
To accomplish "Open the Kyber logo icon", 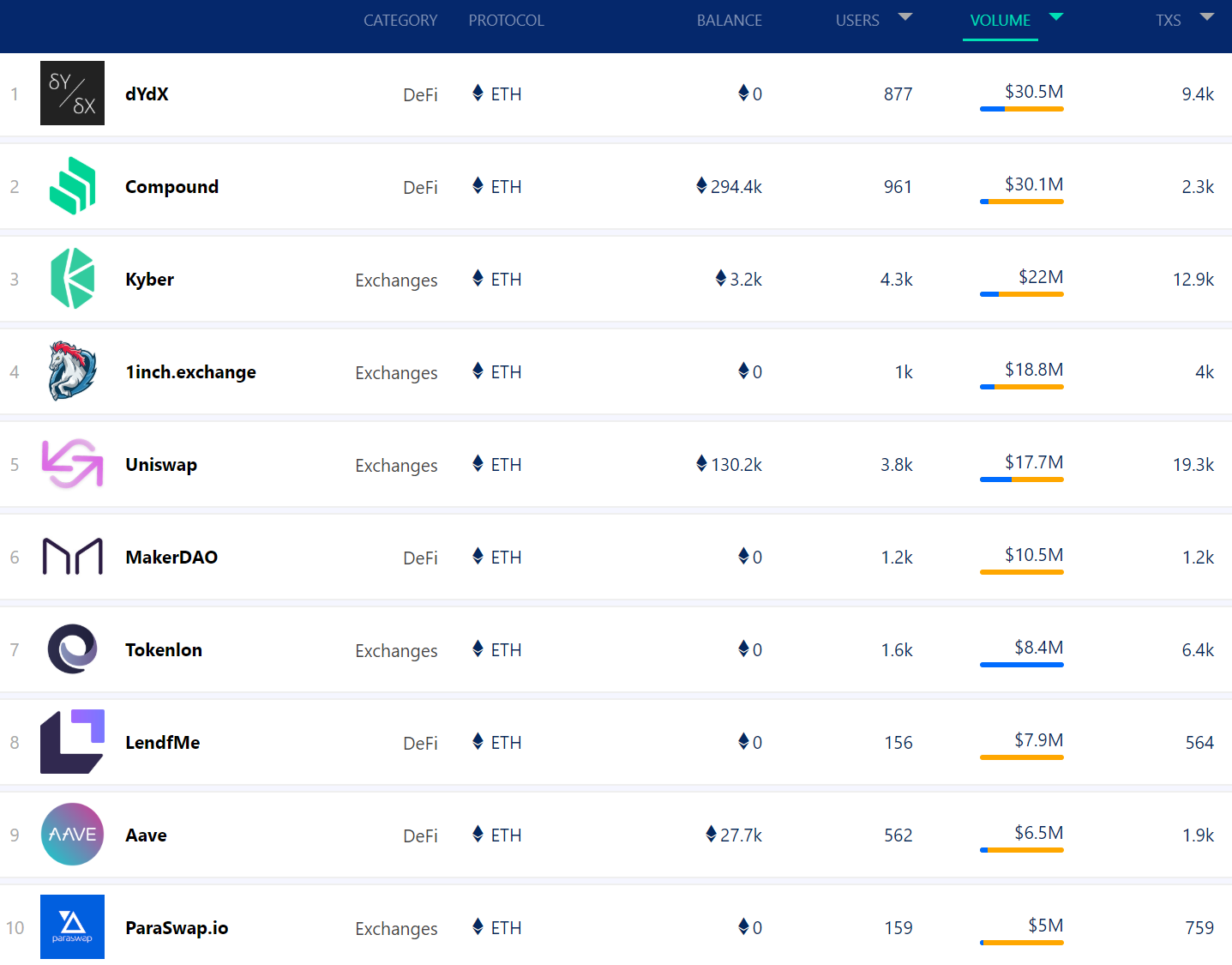I will pyautogui.click(x=72, y=278).
